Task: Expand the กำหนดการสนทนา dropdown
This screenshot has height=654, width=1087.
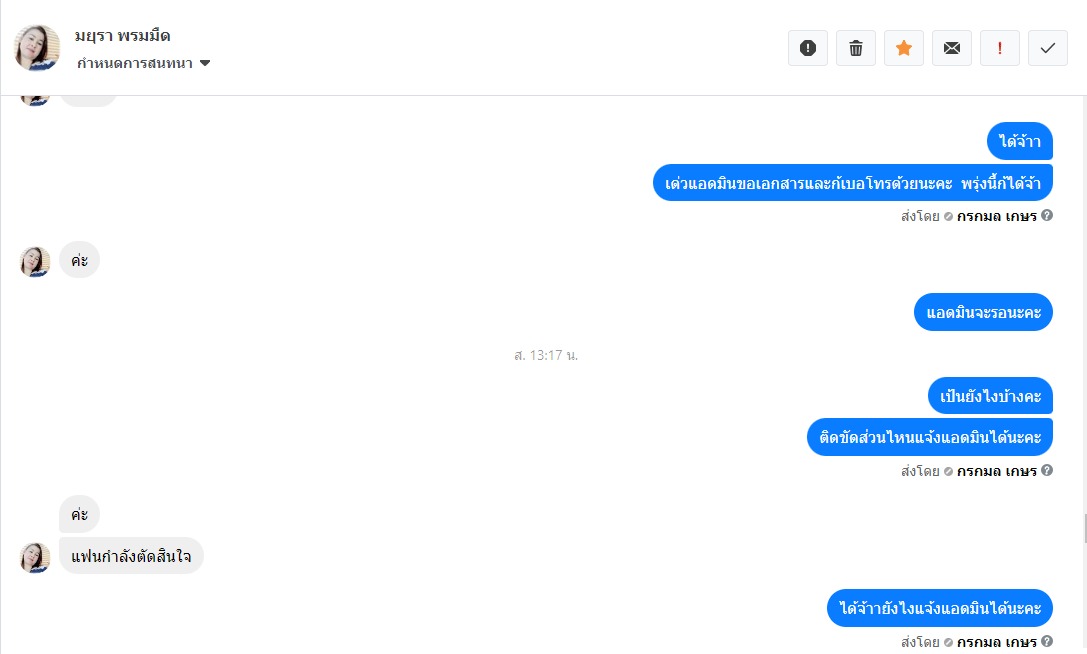Action: (x=144, y=63)
